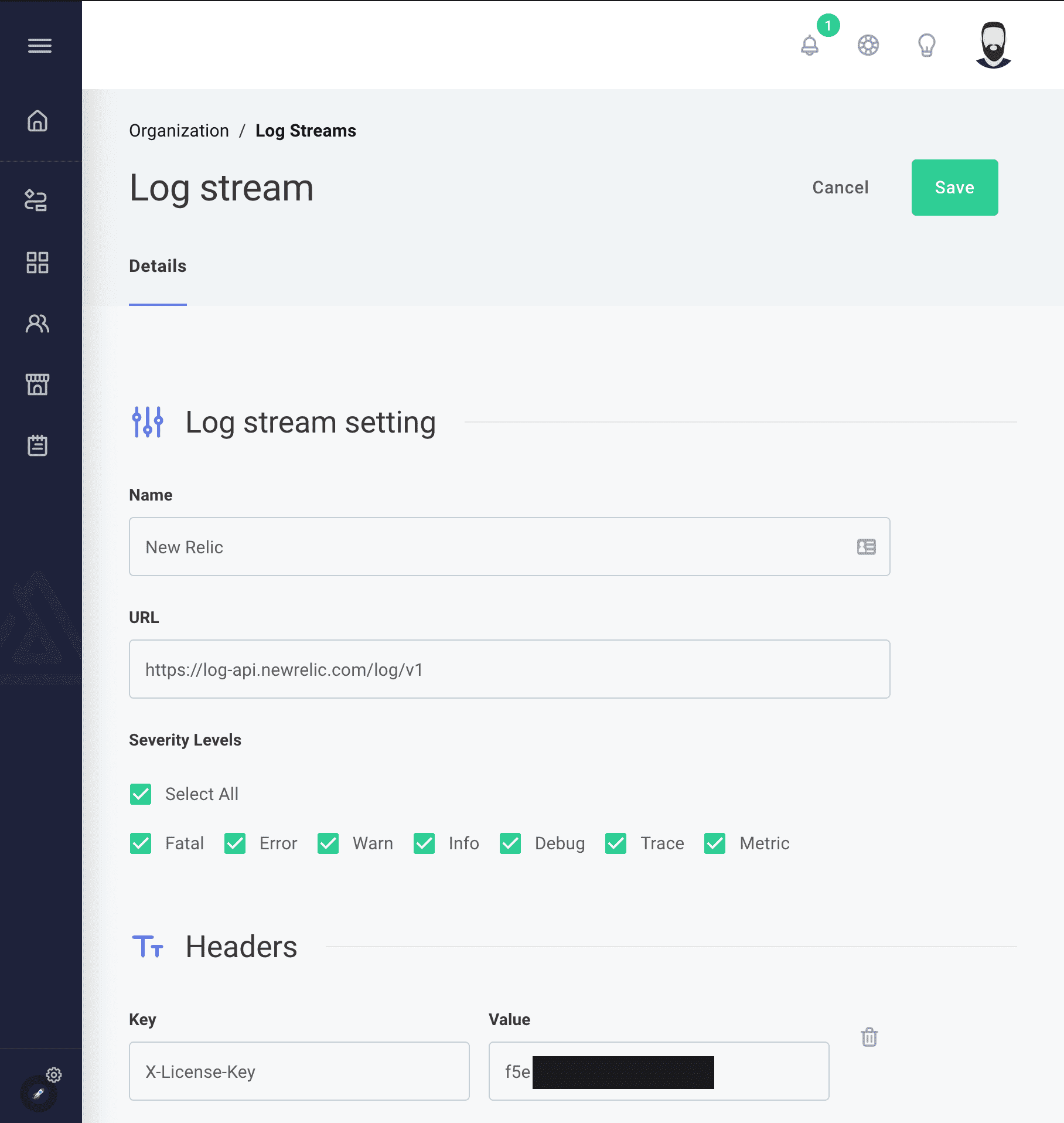The width and height of the screenshot is (1064, 1123).
Task: Save the log stream configuration
Action: tap(954, 188)
